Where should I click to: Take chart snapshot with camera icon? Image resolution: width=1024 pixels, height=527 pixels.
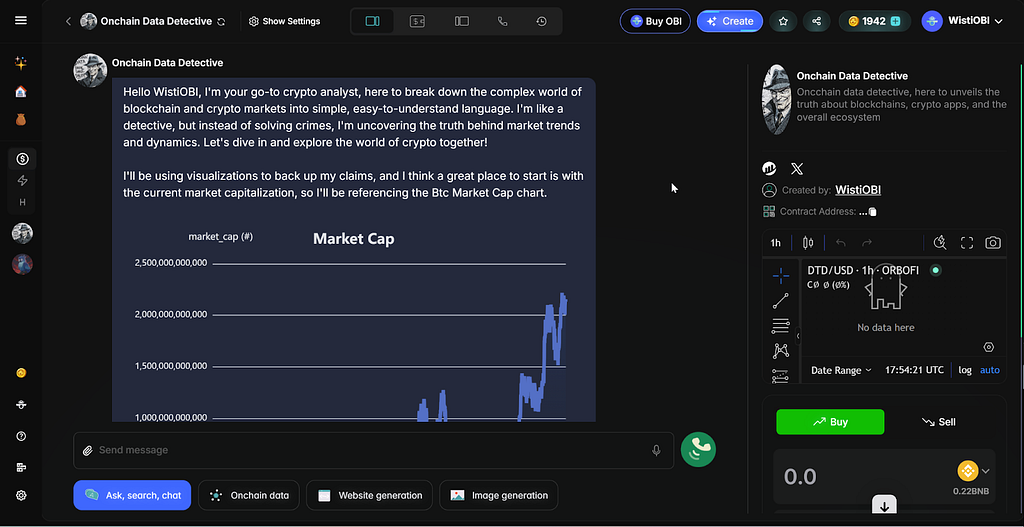993,243
